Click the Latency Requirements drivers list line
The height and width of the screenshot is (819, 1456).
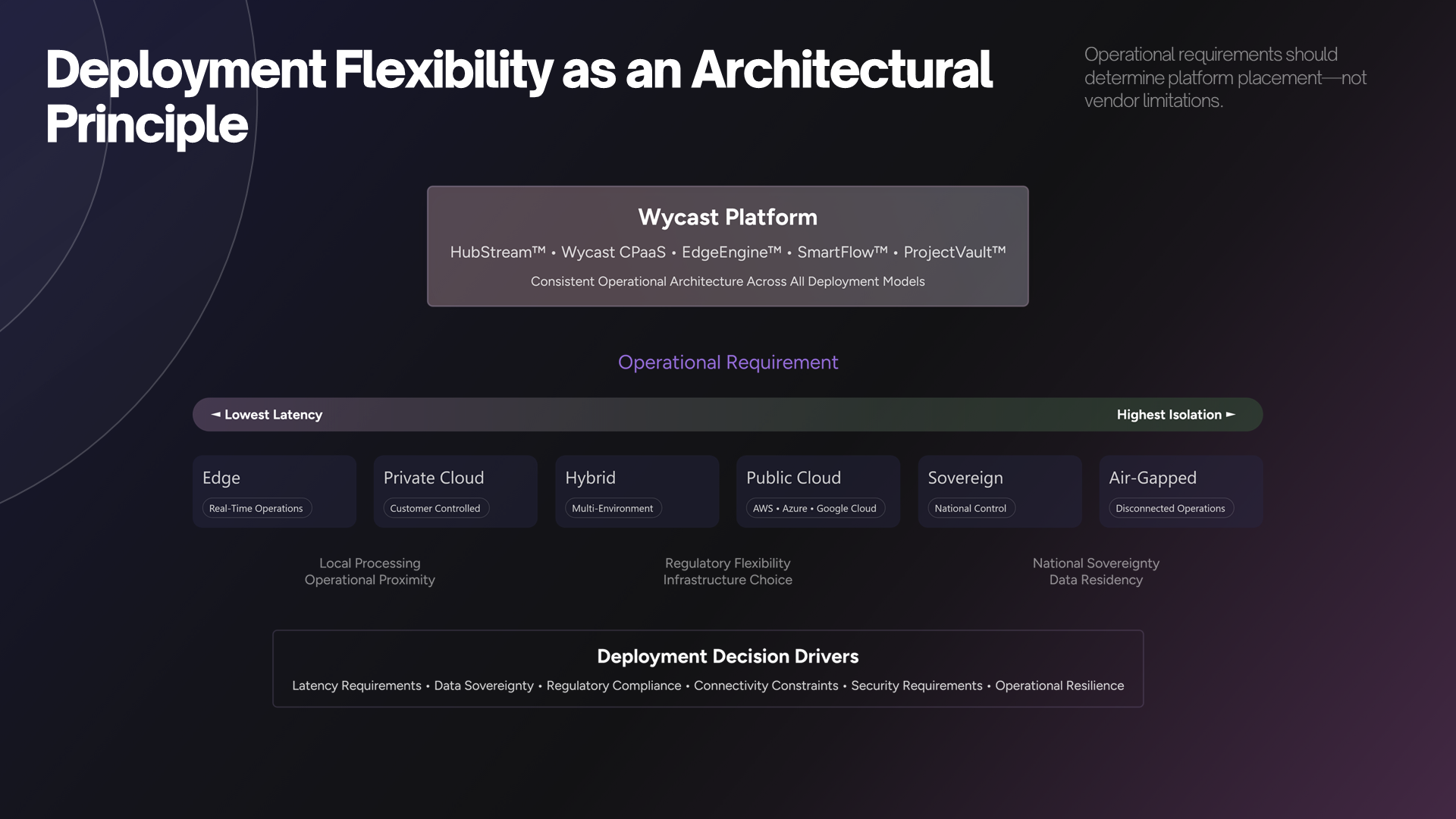[x=708, y=686]
